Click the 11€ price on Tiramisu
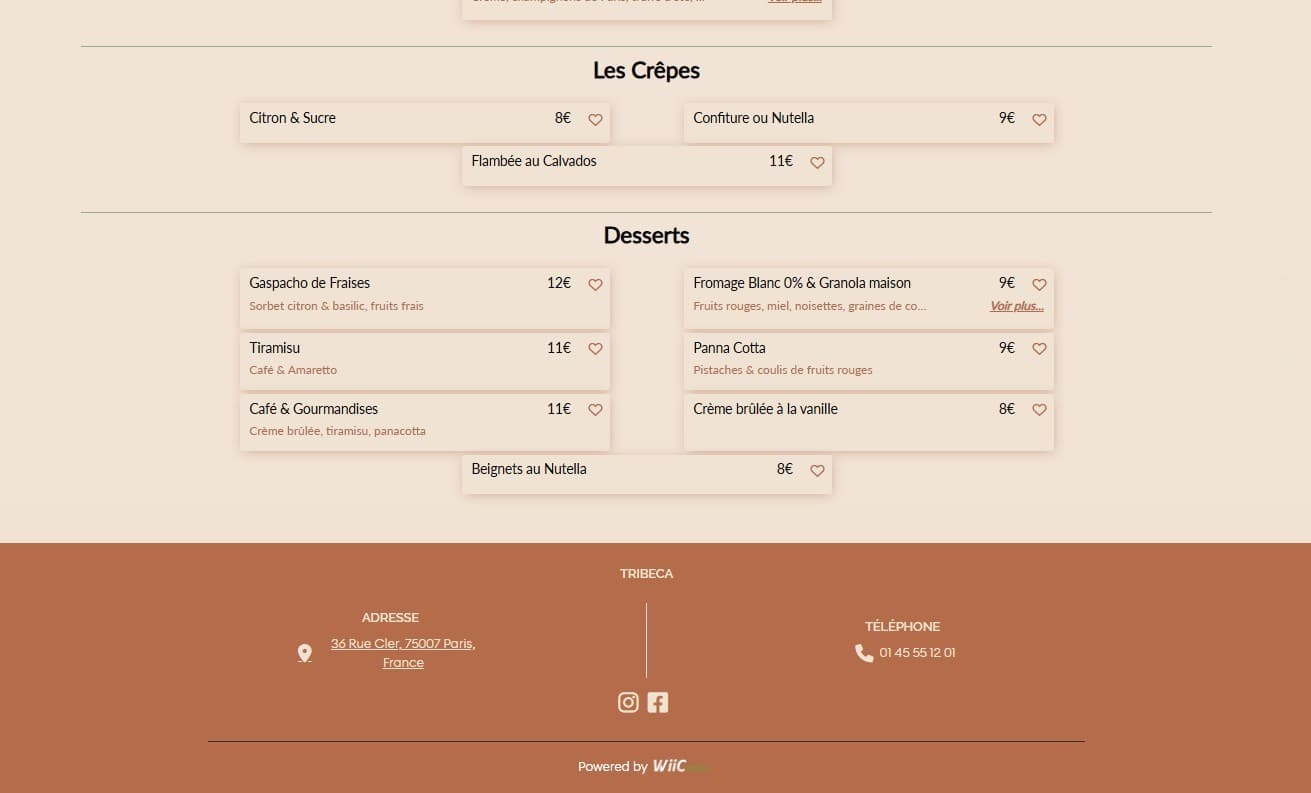 pyautogui.click(x=558, y=348)
